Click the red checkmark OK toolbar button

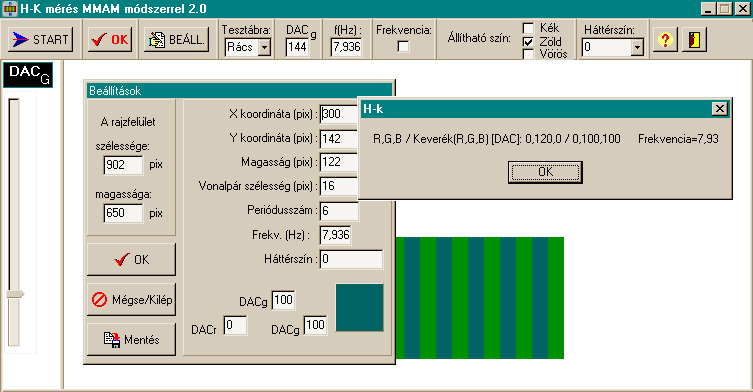(x=110, y=39)
